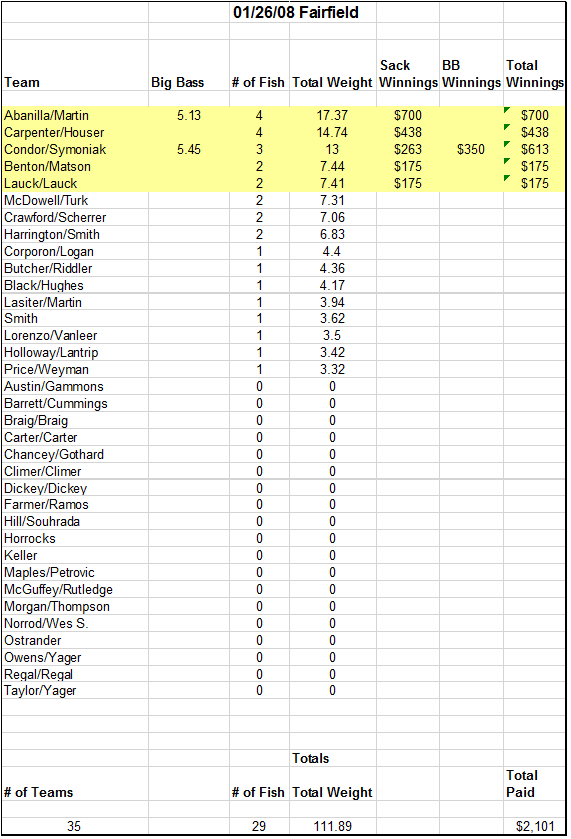
Task: Select the Abanilla/Martin team cell
Action: point(75,115)
